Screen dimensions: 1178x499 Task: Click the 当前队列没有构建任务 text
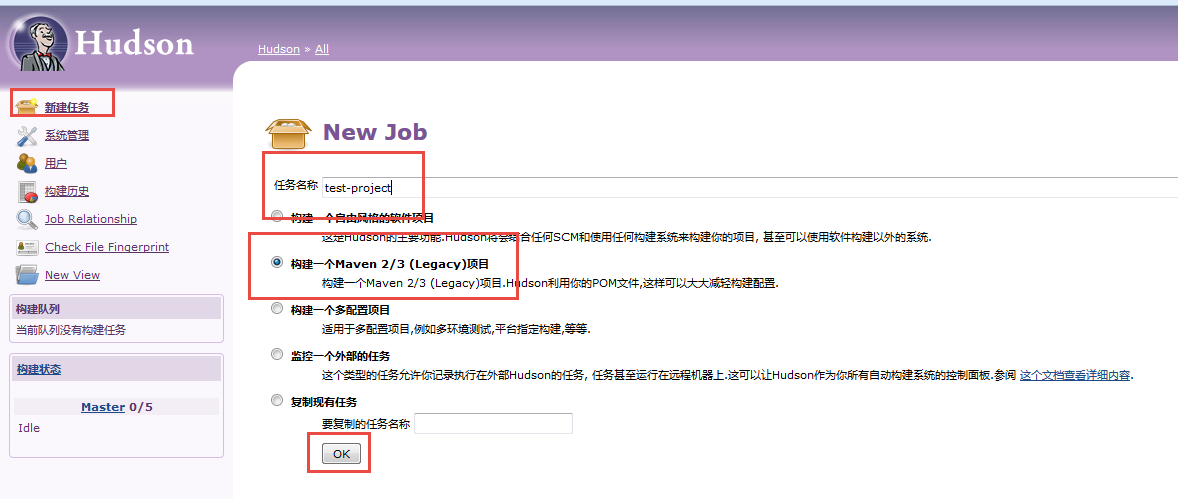pos(71,329)
